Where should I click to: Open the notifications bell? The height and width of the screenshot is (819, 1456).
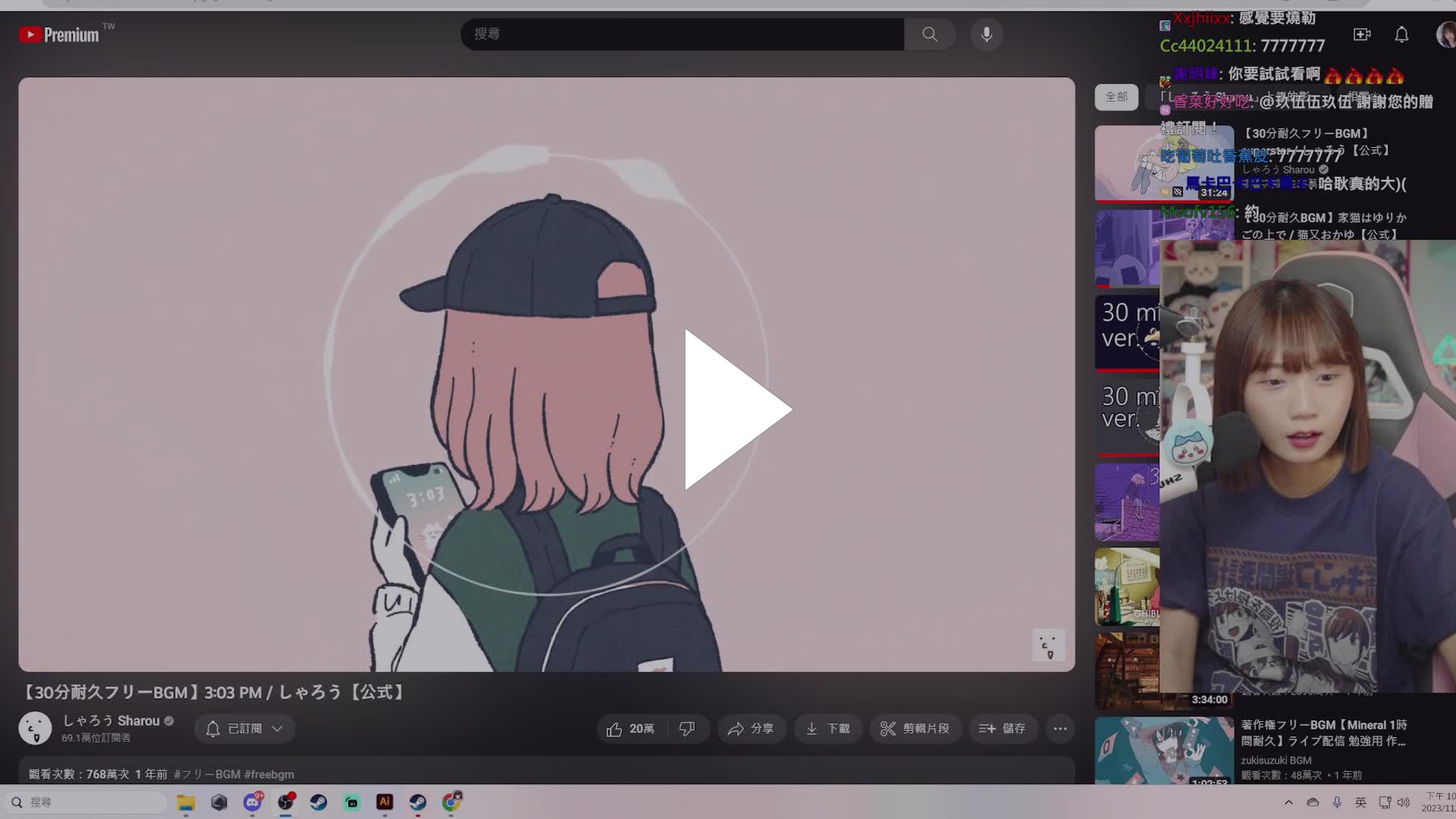pyautogui.click(x=1401, y=34)
